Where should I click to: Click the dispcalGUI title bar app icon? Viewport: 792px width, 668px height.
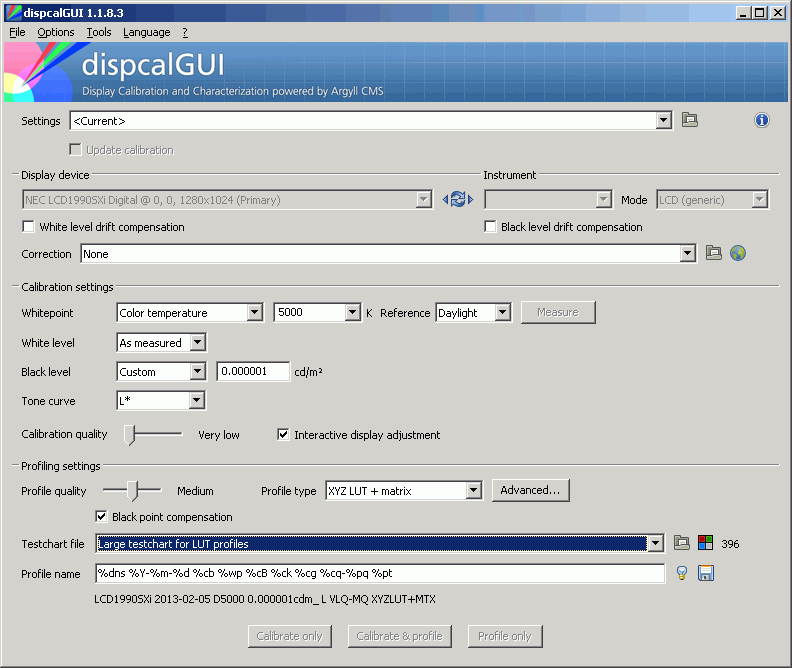coord(13,13)
